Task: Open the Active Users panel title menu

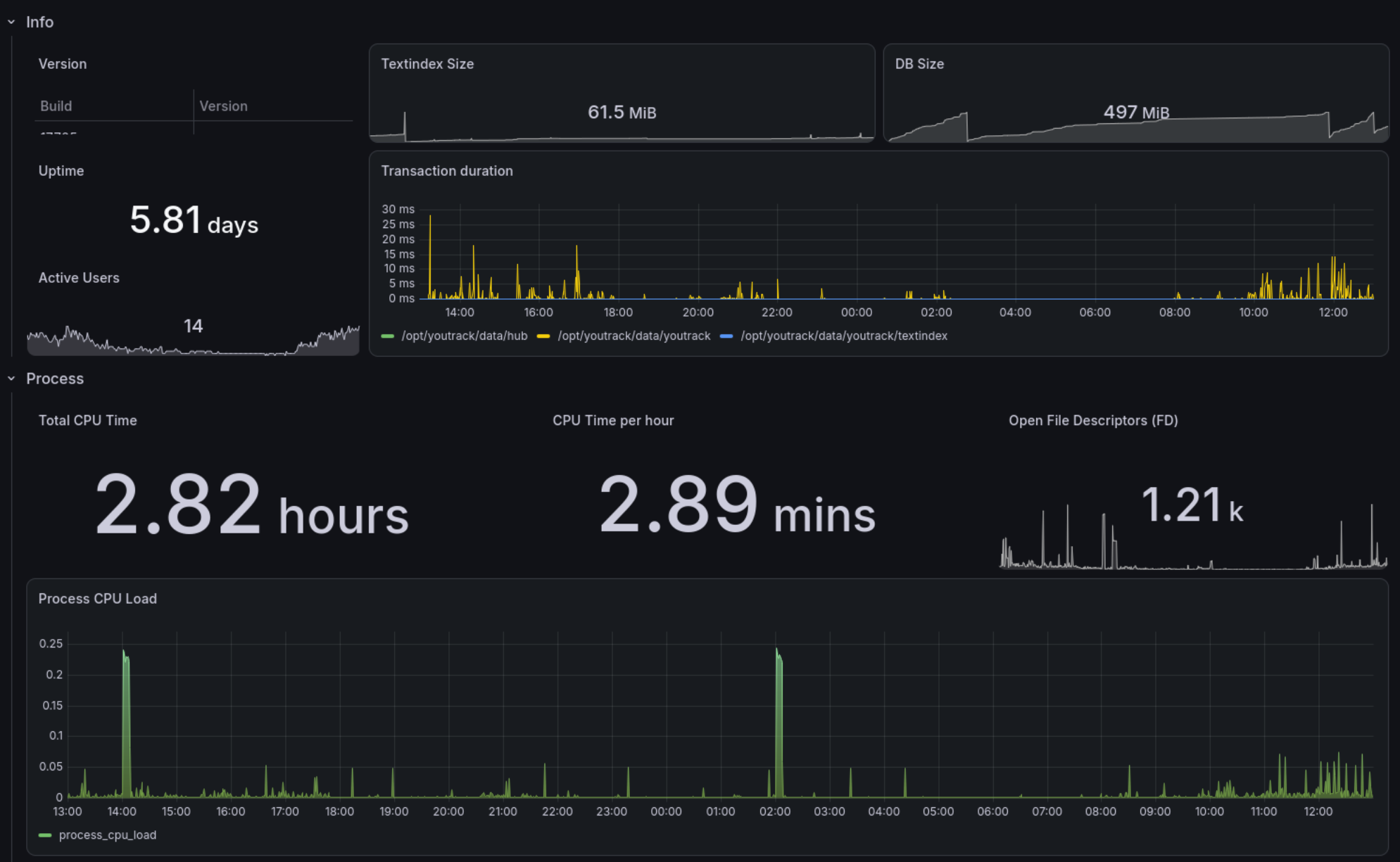Action: pos(79,278)
